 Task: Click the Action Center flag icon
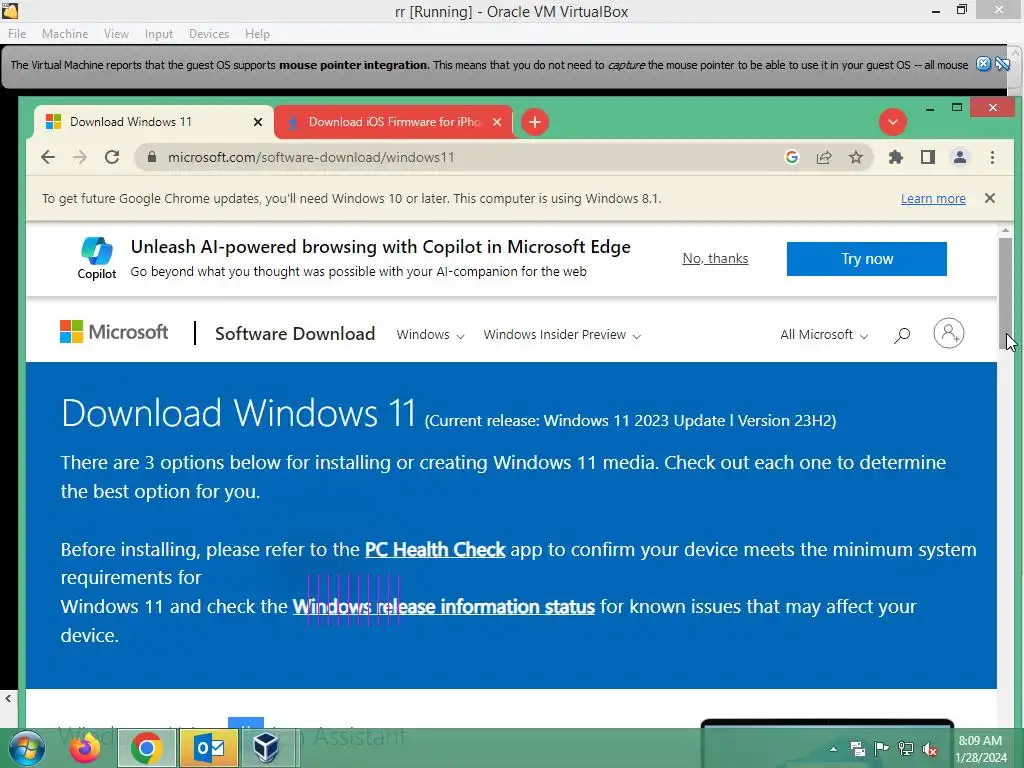pos(882,749)
